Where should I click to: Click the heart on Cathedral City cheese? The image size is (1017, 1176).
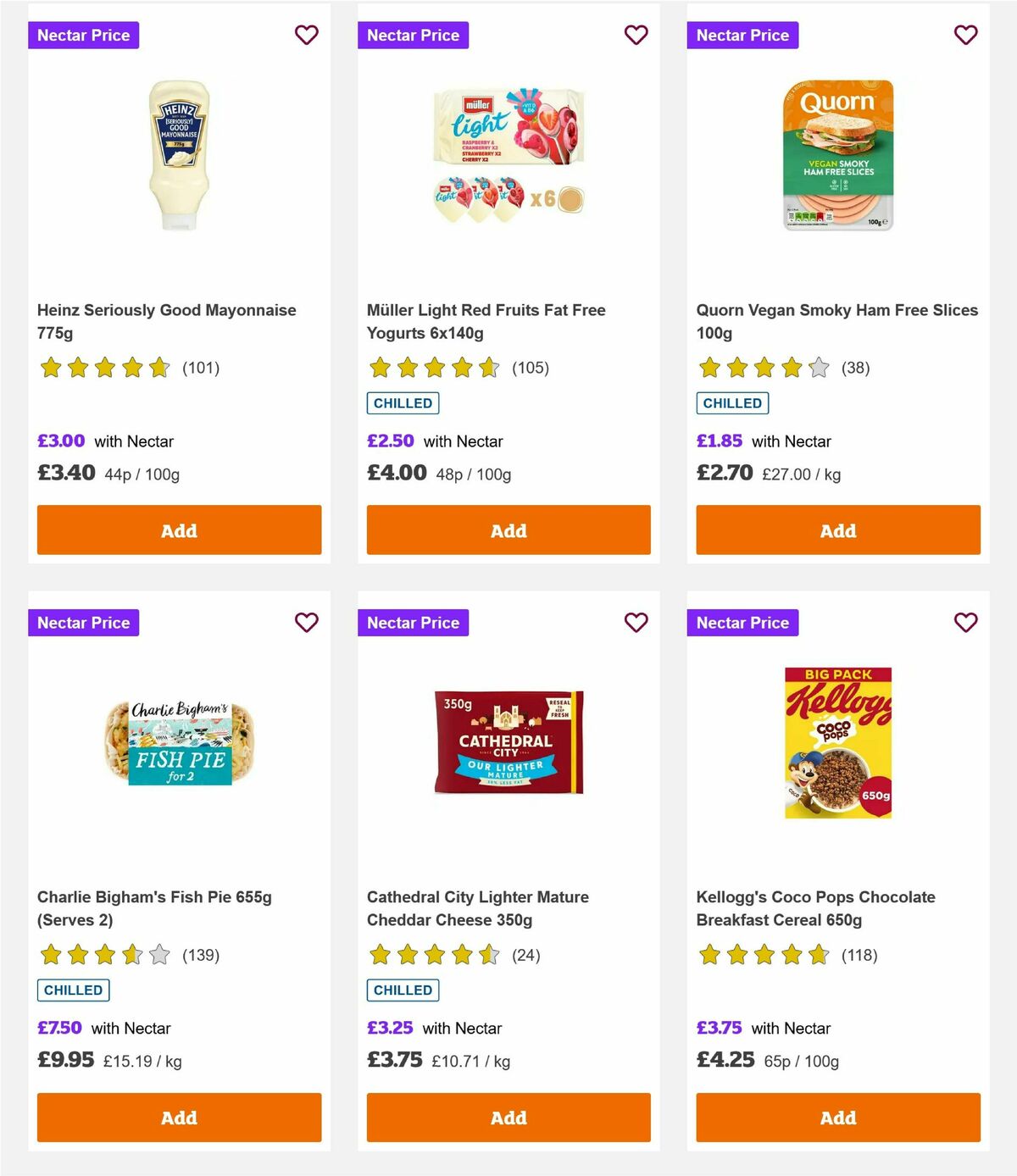636,623
